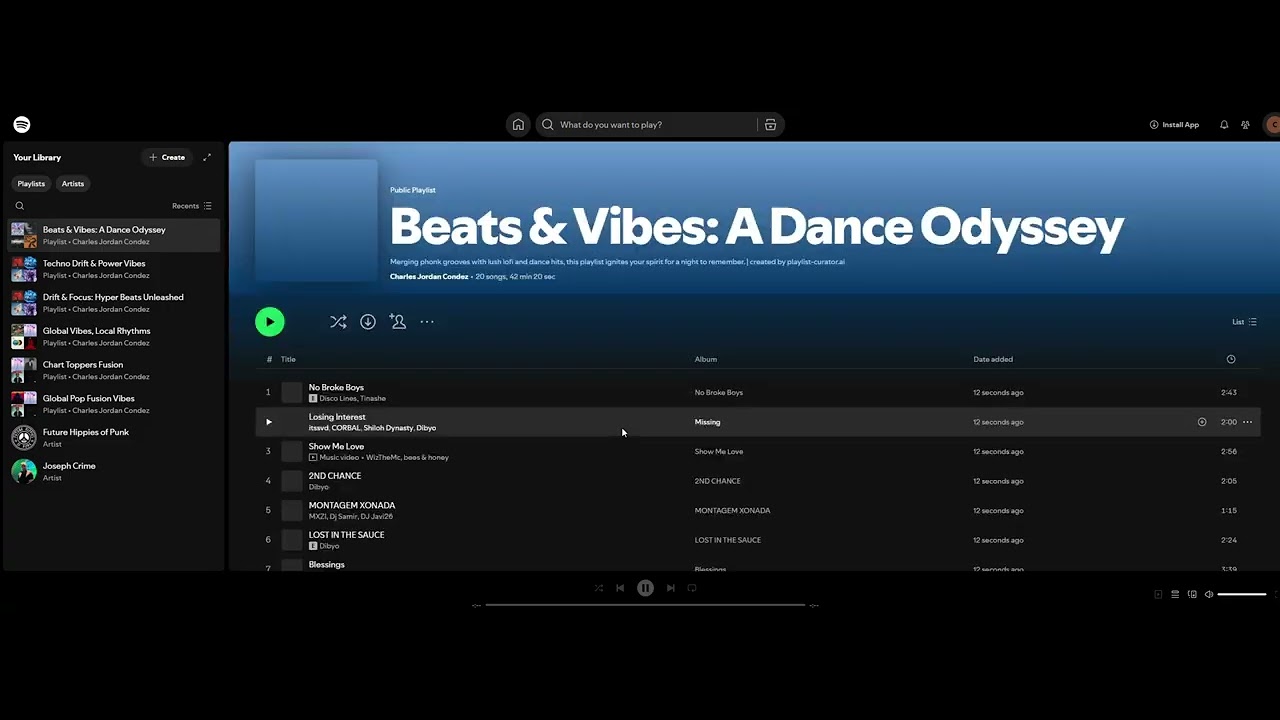Open the playlist cover image
The image size is (1280, 720).
point(316,220)
